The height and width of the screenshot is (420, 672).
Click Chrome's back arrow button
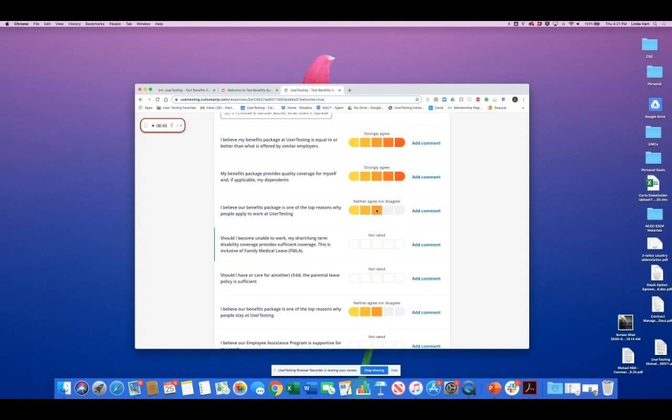pyautogui.click(x=141, y=99)
